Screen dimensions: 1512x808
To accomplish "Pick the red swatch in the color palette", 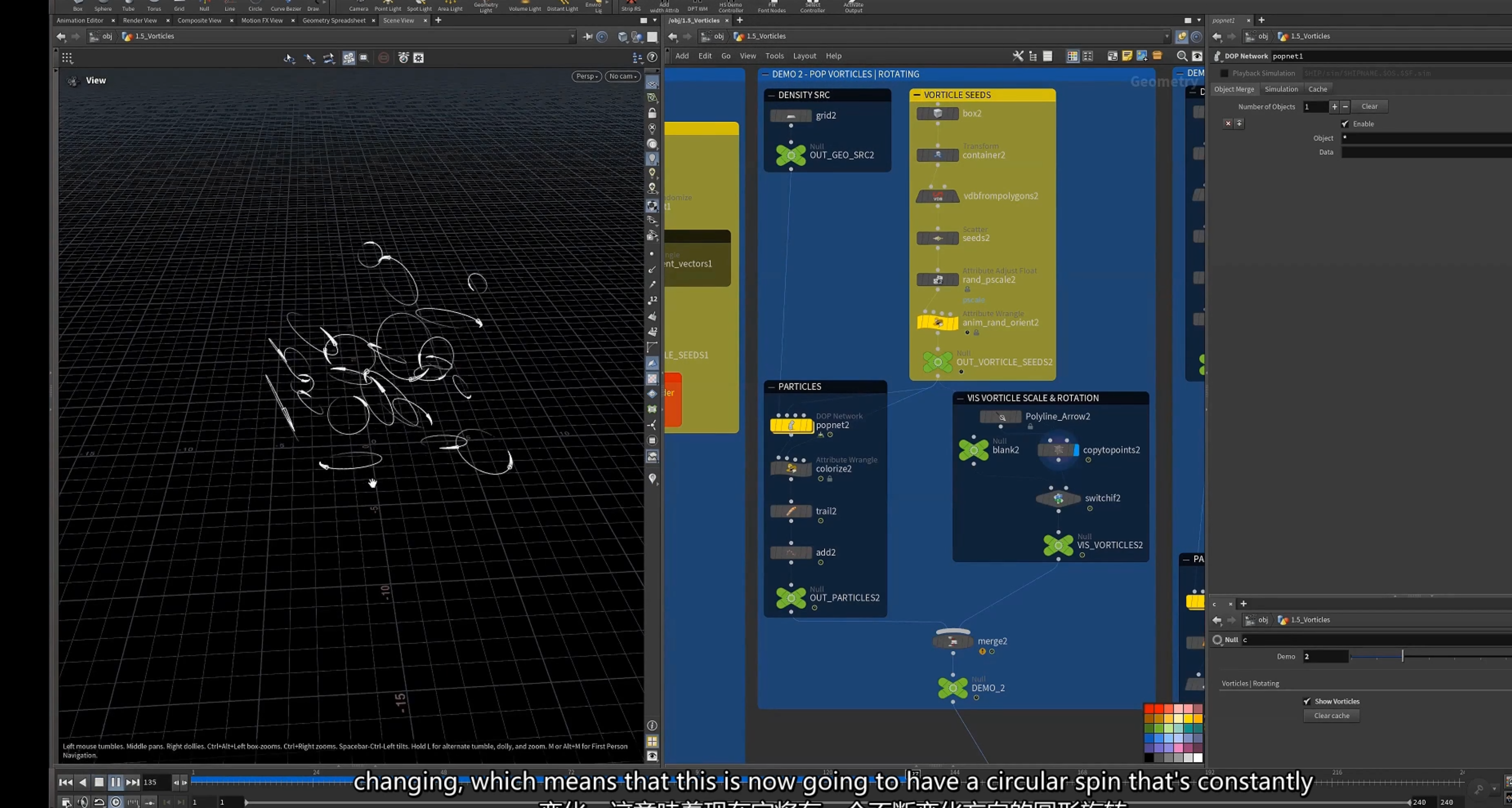I will [1149, 708].
